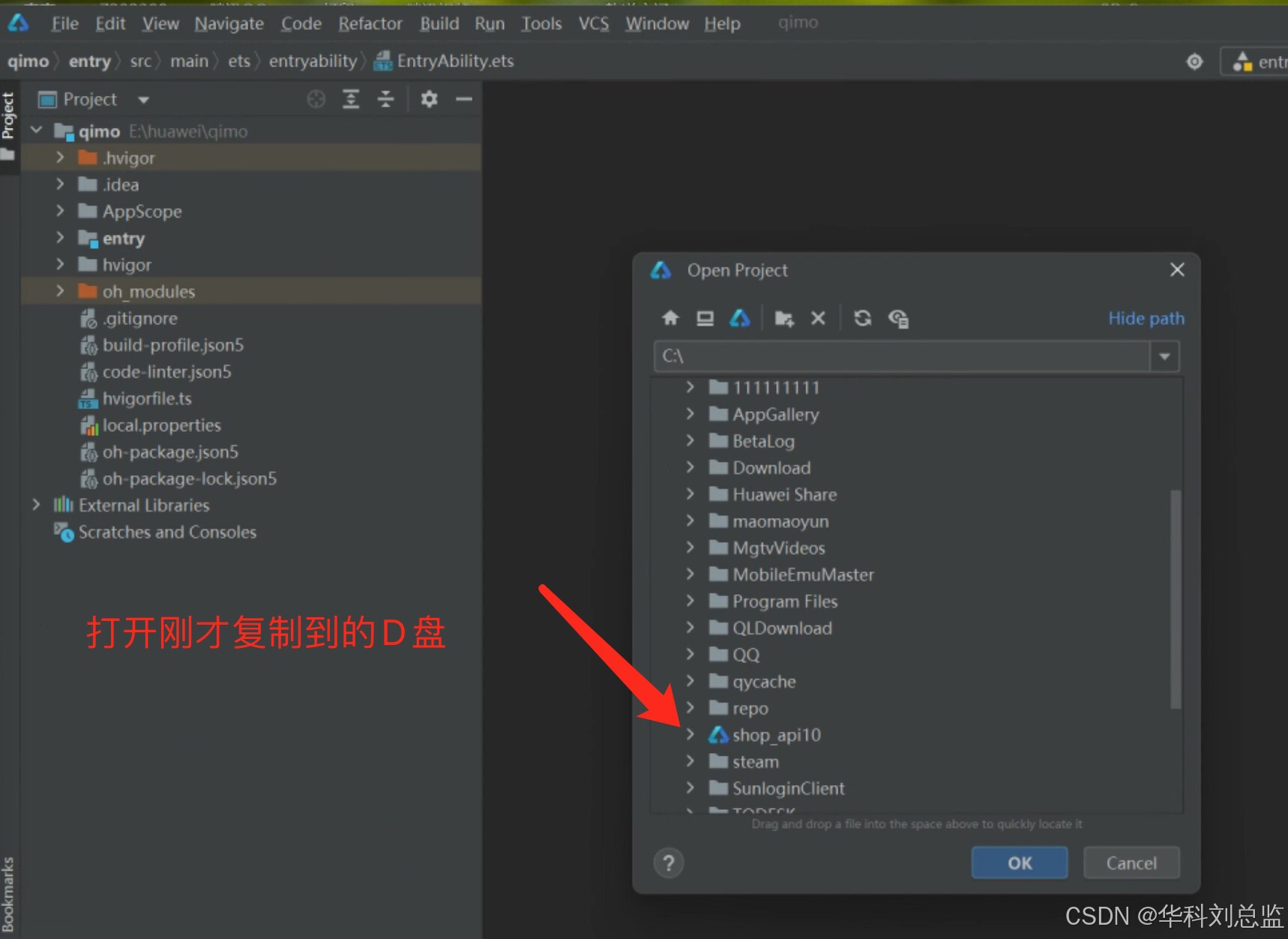Open the path history dropdown arrow
Screen dimensions: 1288x939
[1164, 356]
